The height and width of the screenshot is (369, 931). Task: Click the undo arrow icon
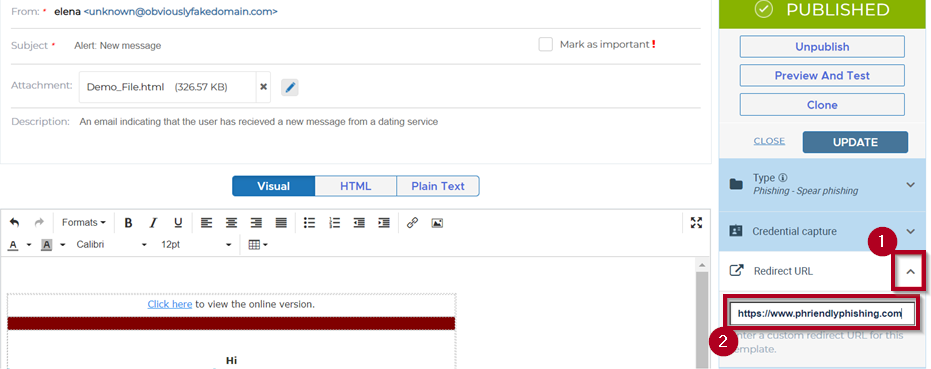pyautogui.click(x=15, y=223)
